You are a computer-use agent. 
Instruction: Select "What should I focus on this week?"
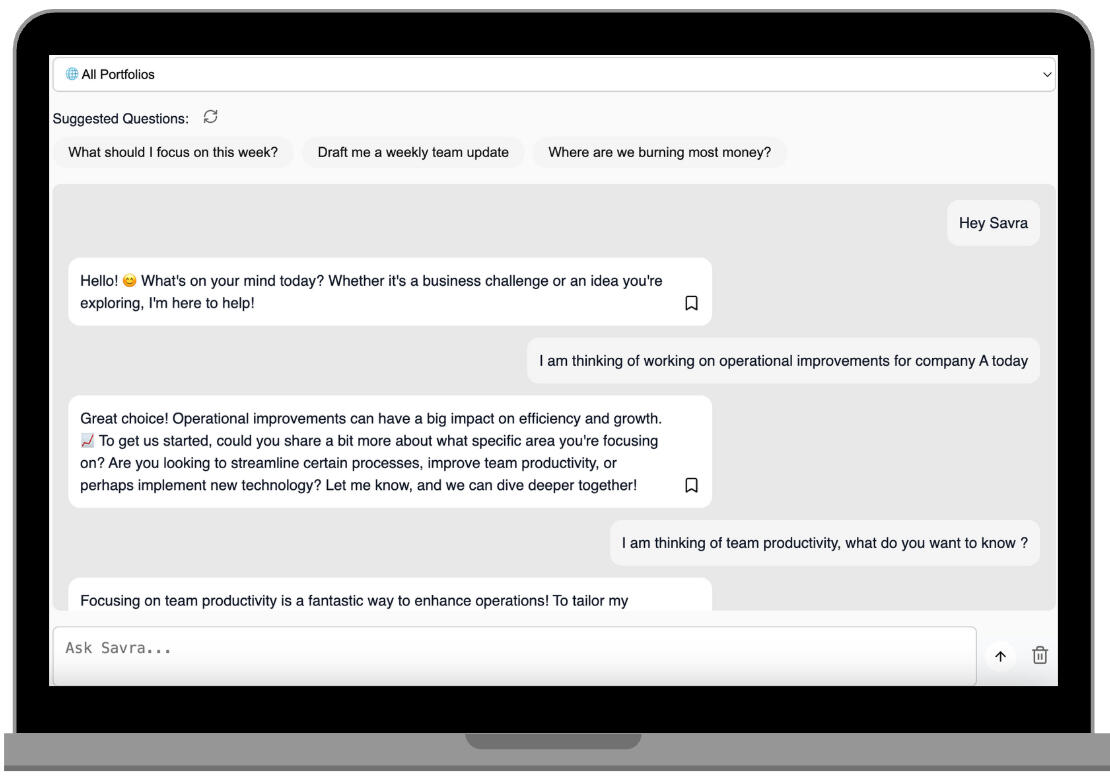(x=173, y=153)
